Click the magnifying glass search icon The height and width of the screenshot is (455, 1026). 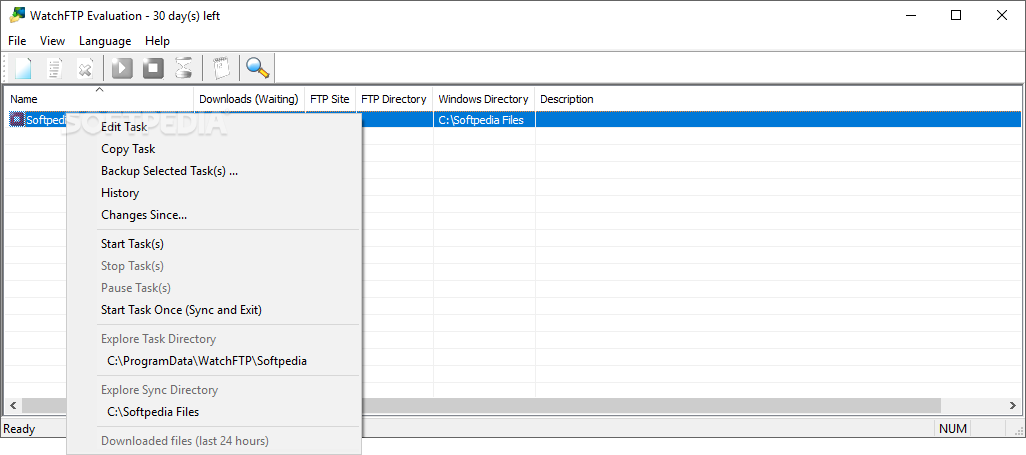tap(257, 67)
